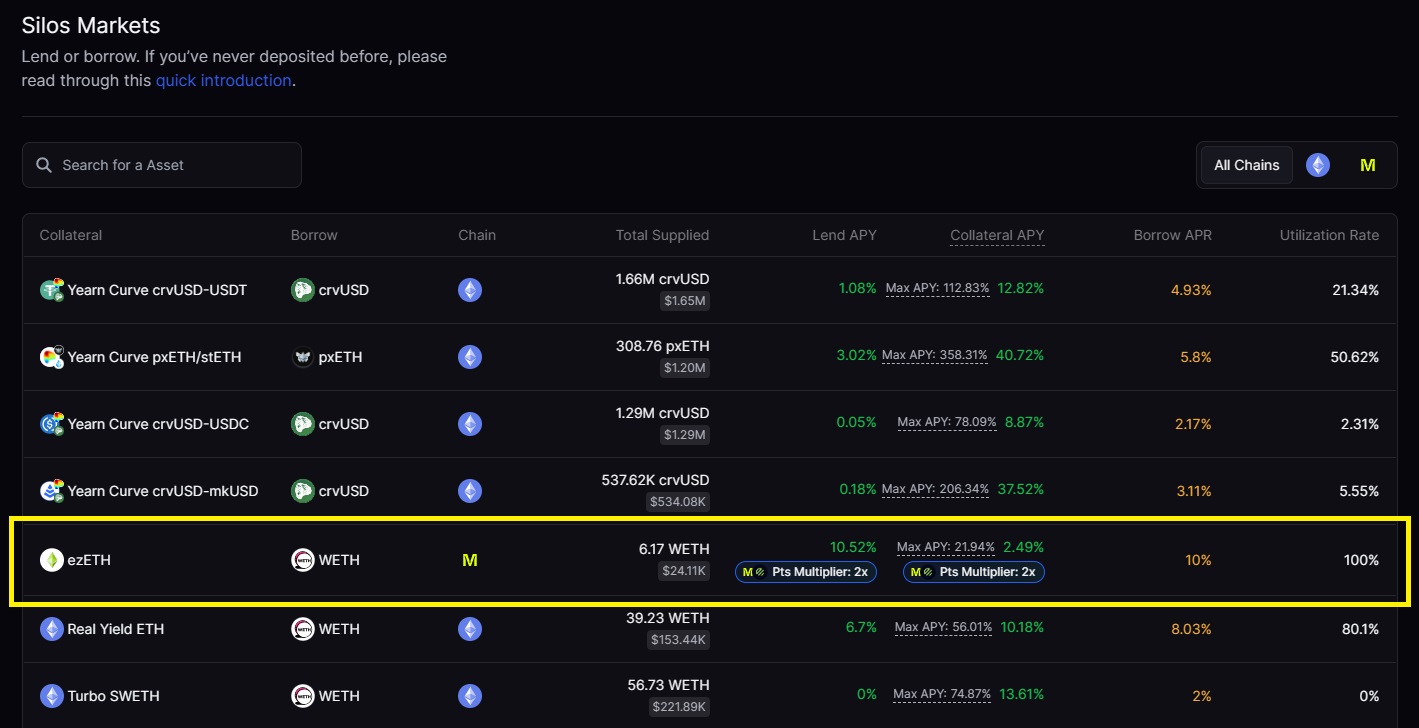This screenshot has width=1419, height=728.
Task: Click Max APY: 206.34% label
Action: tap(936, 489)
